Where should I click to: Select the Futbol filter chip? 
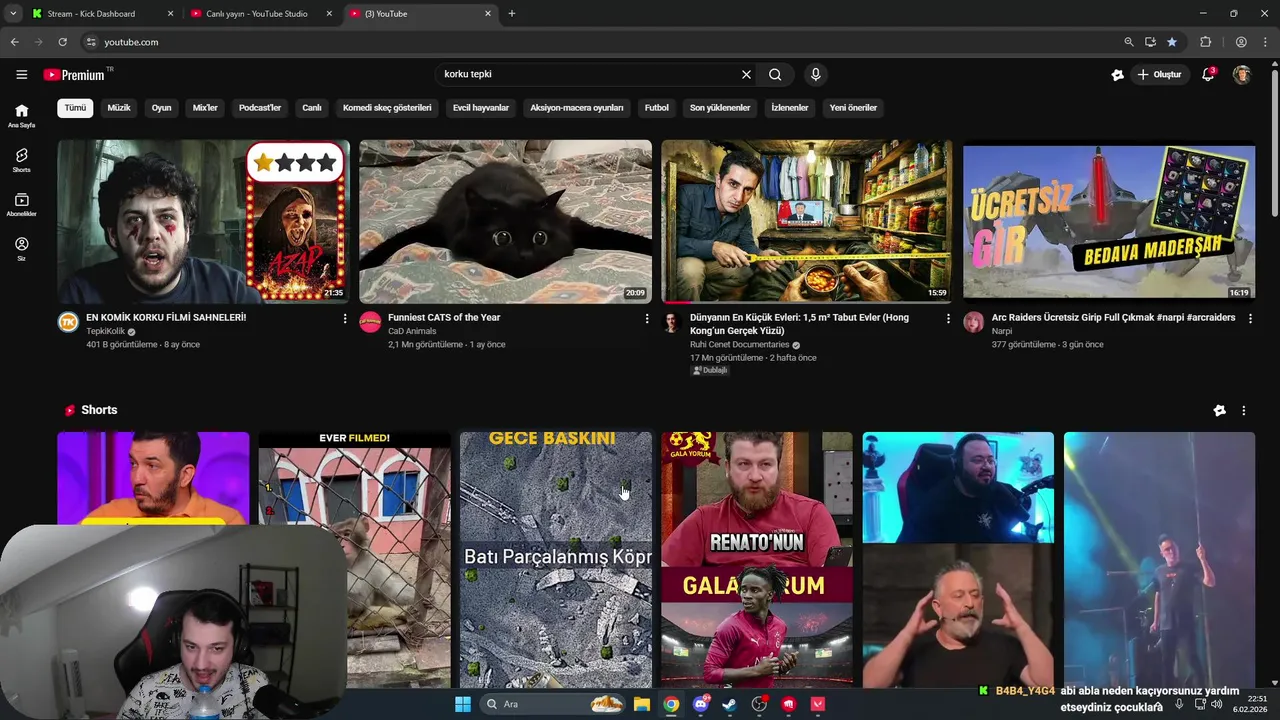(x=657, y=108)
